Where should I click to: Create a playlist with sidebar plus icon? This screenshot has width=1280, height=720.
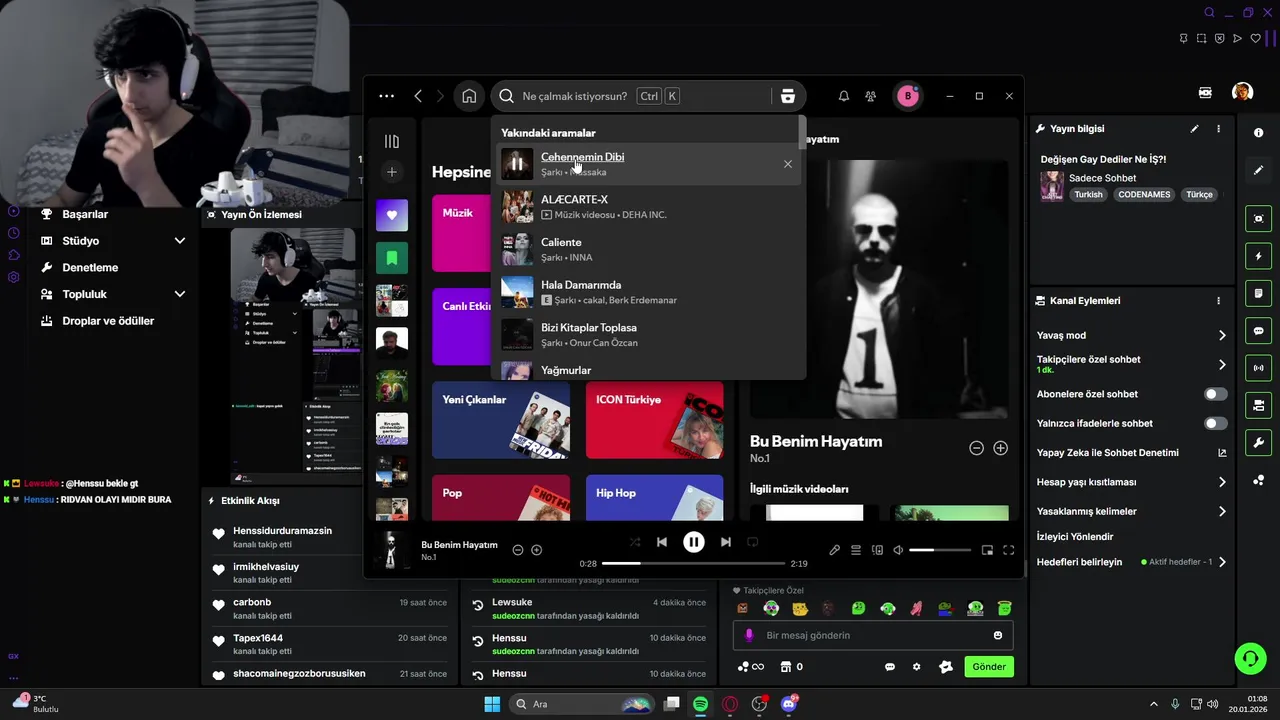pos(392,172)
